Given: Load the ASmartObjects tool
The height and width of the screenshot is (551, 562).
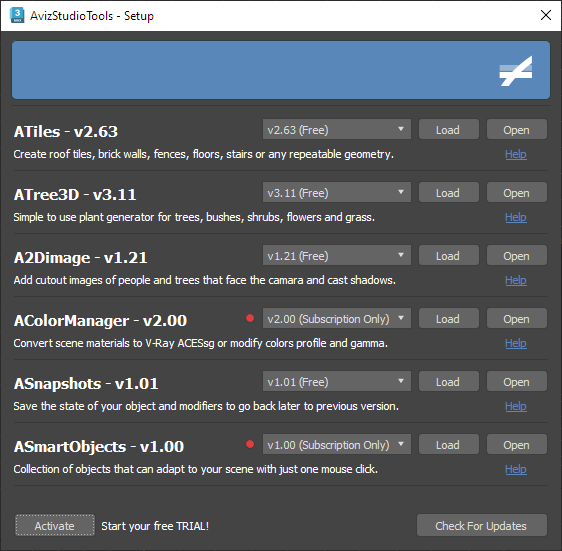Looking at the screenshot, I should (448, 445).
